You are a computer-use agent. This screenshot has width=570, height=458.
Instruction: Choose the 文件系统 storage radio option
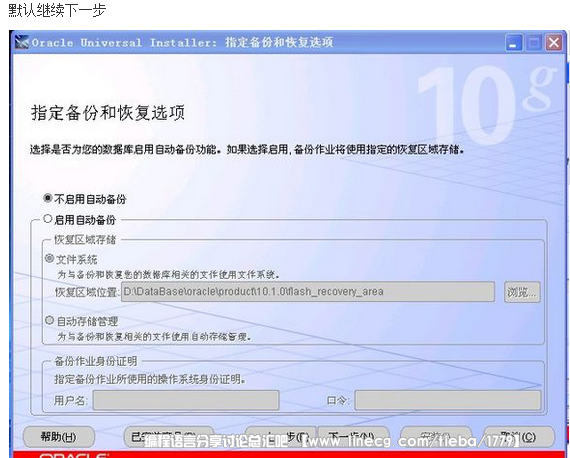[x=49, y=258]
